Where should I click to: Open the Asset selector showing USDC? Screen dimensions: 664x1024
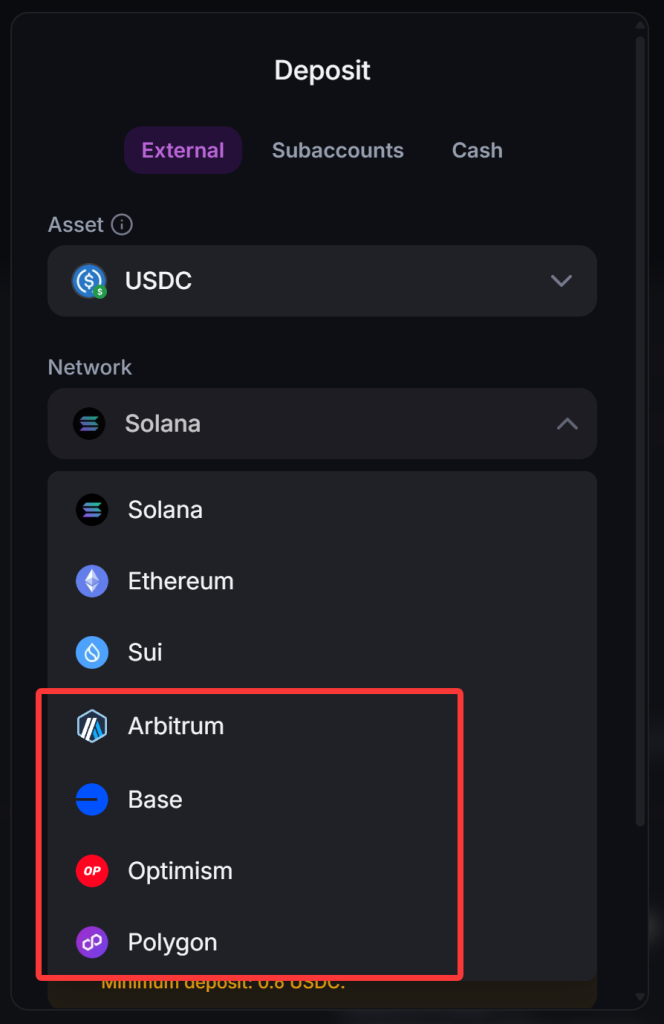[x=322, y=281]
